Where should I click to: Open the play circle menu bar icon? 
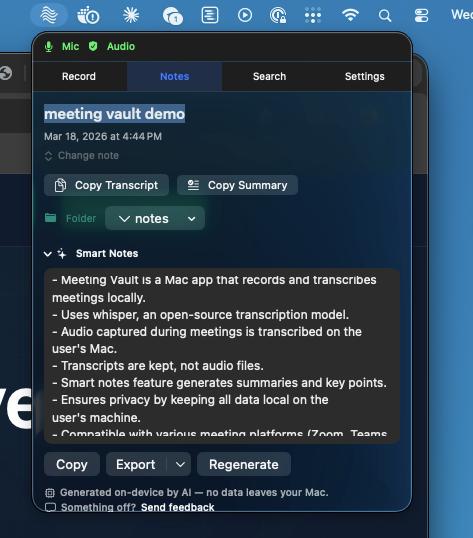coord(245,15)
